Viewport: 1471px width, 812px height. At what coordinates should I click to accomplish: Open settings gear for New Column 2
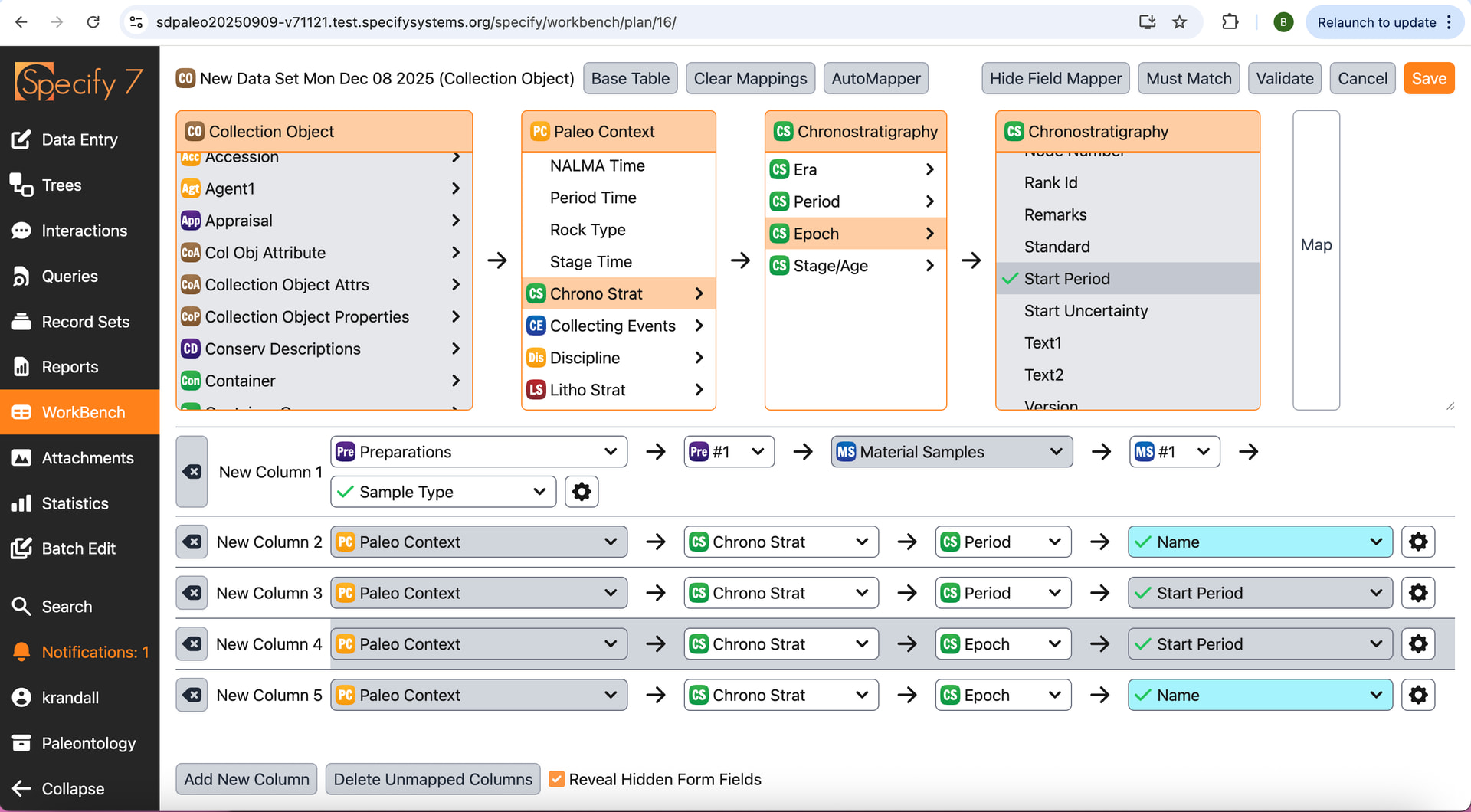point(1417,542)
